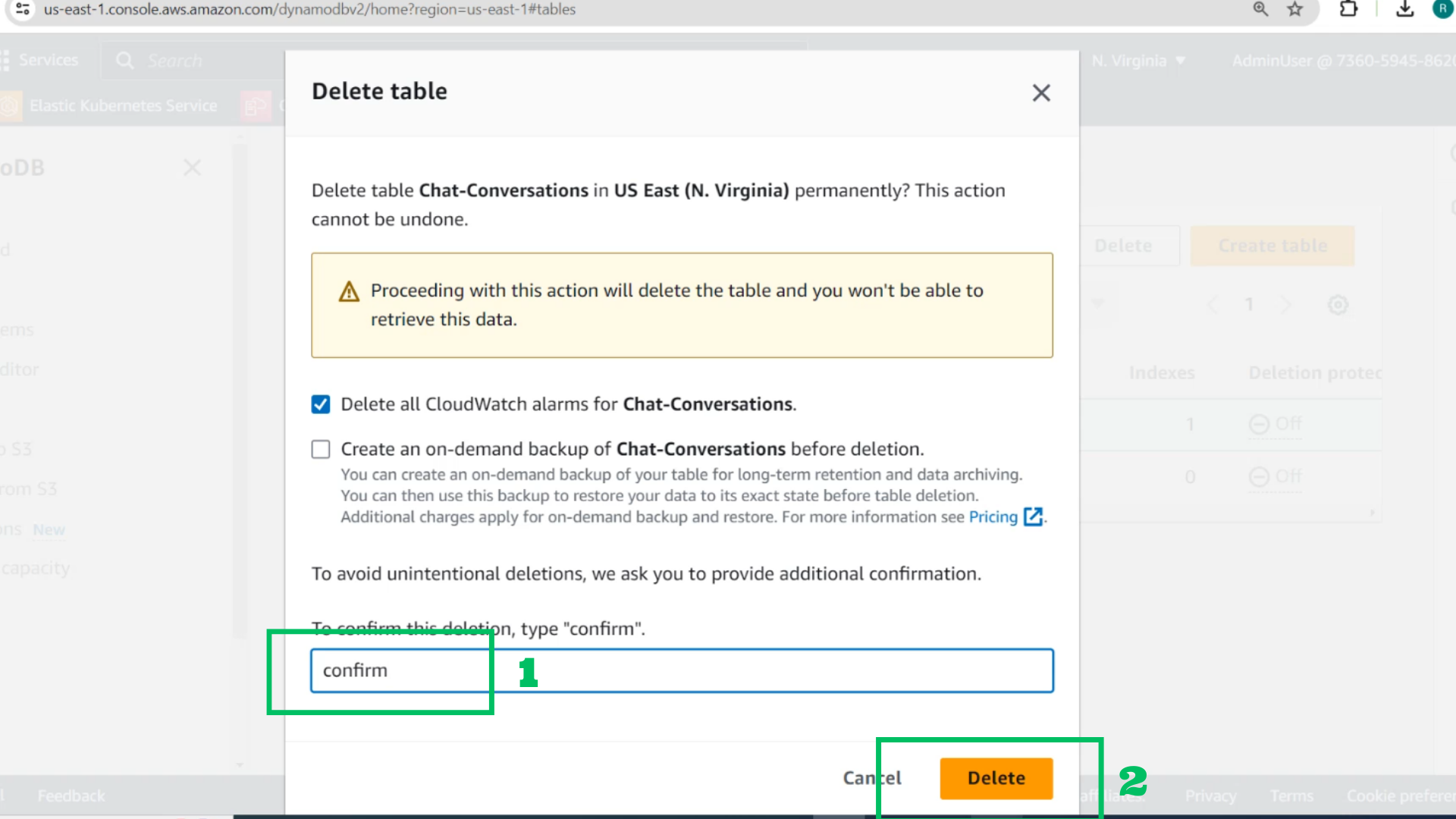Open the AWS Services menu
Image resolution: width=1456 pixels, height=819 pixels.
(x=39, y=60)
